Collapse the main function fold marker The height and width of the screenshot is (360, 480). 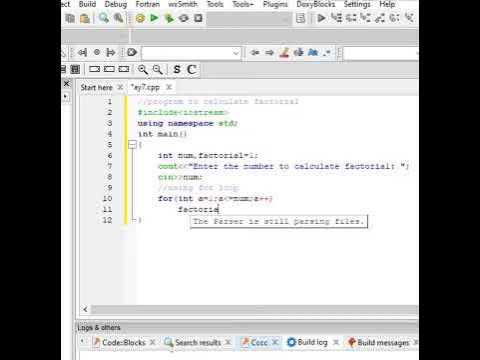coord(132,145)
